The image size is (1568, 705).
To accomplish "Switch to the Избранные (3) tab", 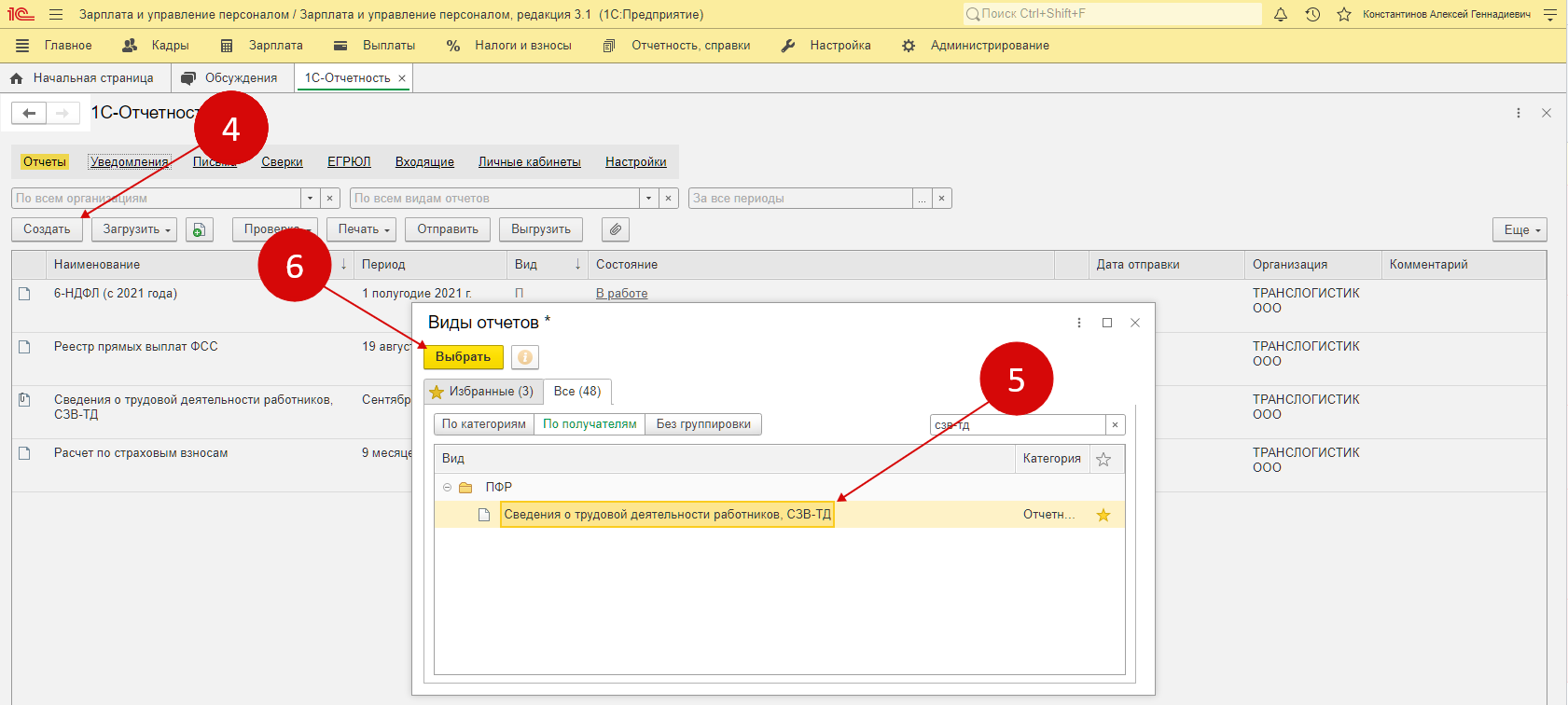I will tap(482, 392).
